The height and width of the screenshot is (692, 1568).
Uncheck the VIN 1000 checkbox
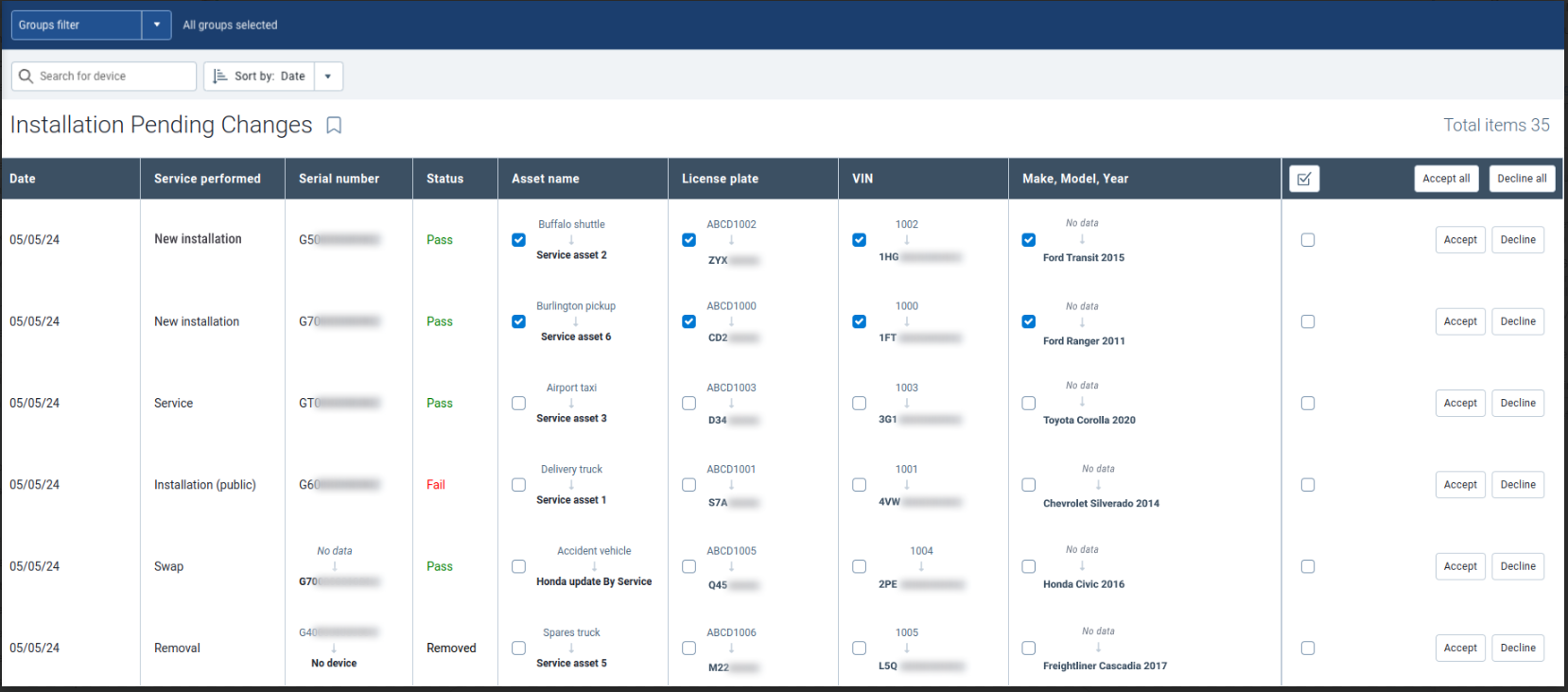[859, 321]
